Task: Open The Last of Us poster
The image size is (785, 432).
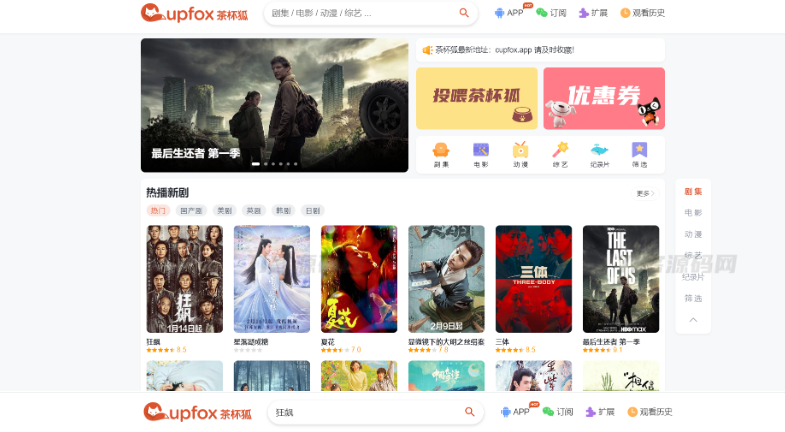Action: [x=621, y=279]
